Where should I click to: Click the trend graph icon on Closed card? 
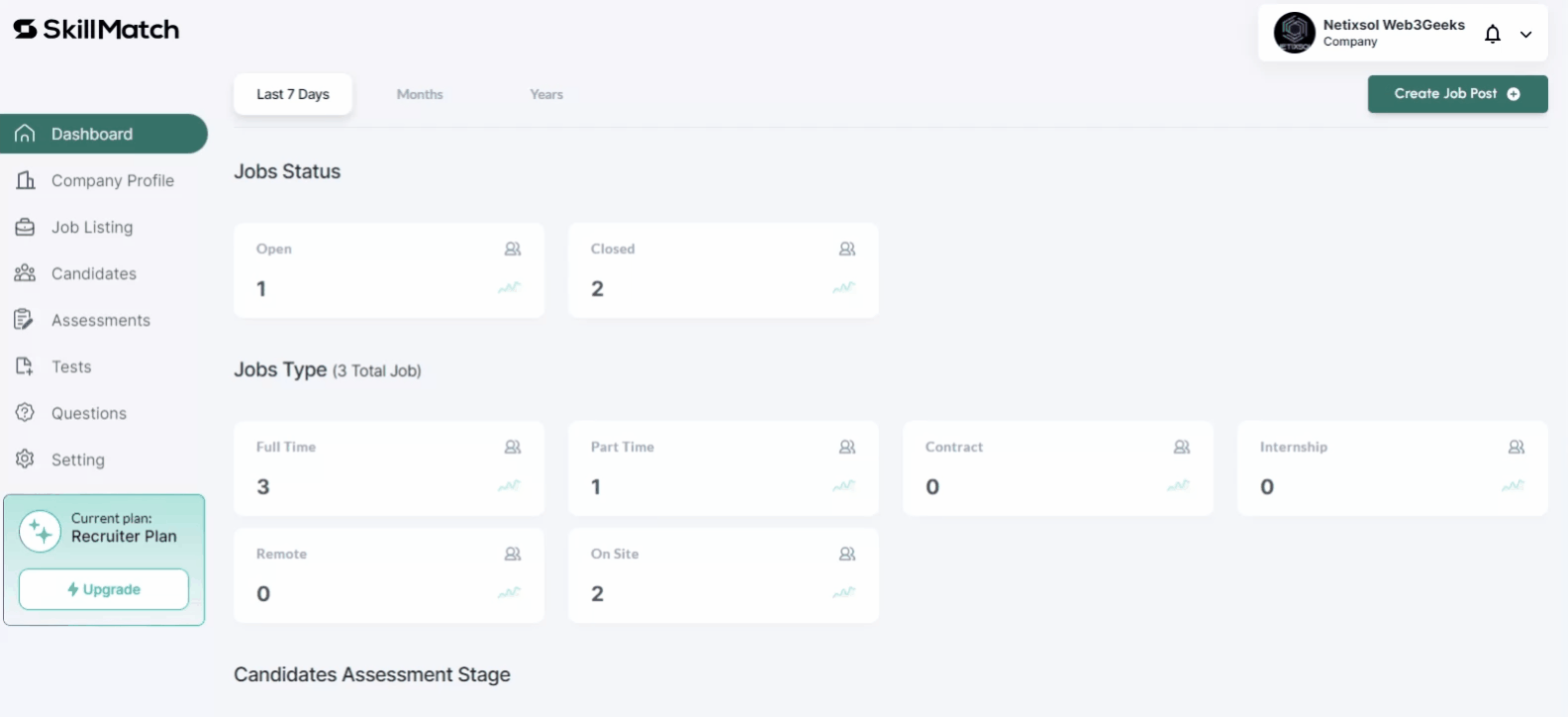point(843,287)
